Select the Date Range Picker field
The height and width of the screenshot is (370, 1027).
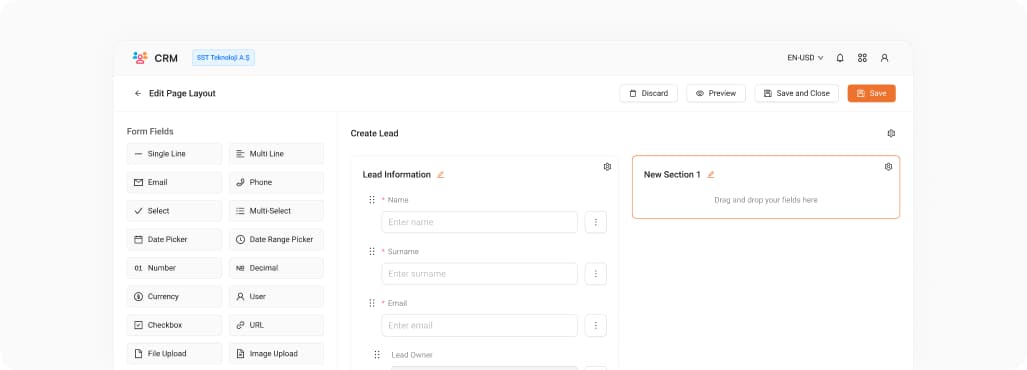click(x=276, y=240)
